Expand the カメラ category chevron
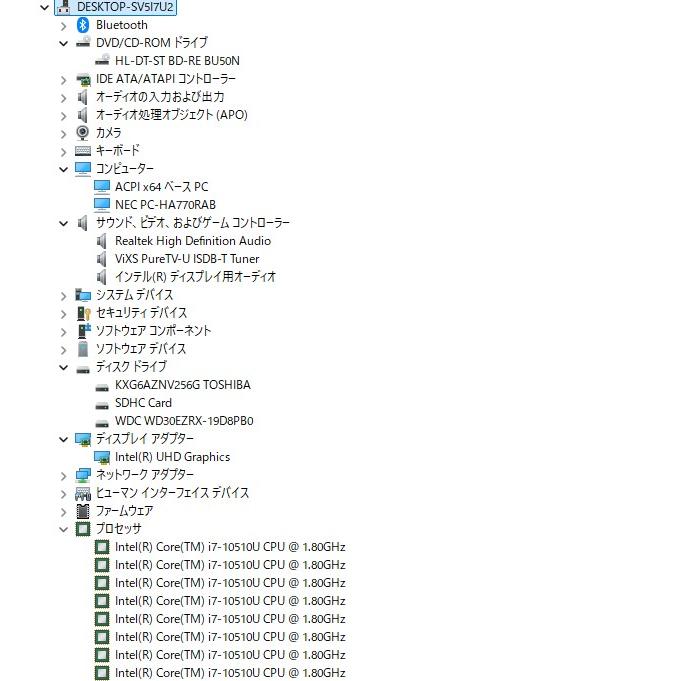The height and width of the screenshot is (681, 681). coord(63,134)
